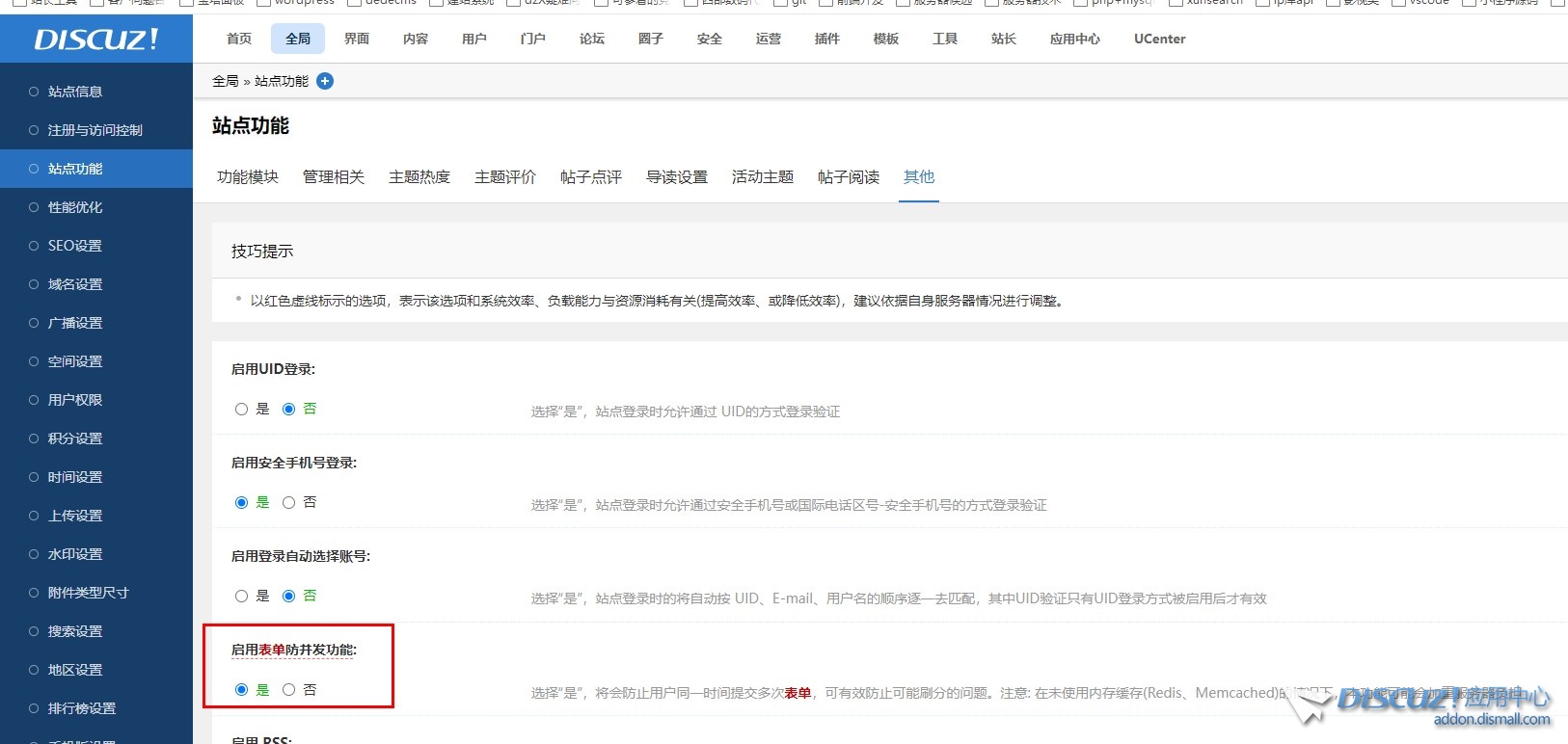
Task: Open the UCenter top menu item
Action: (1159, 39)
